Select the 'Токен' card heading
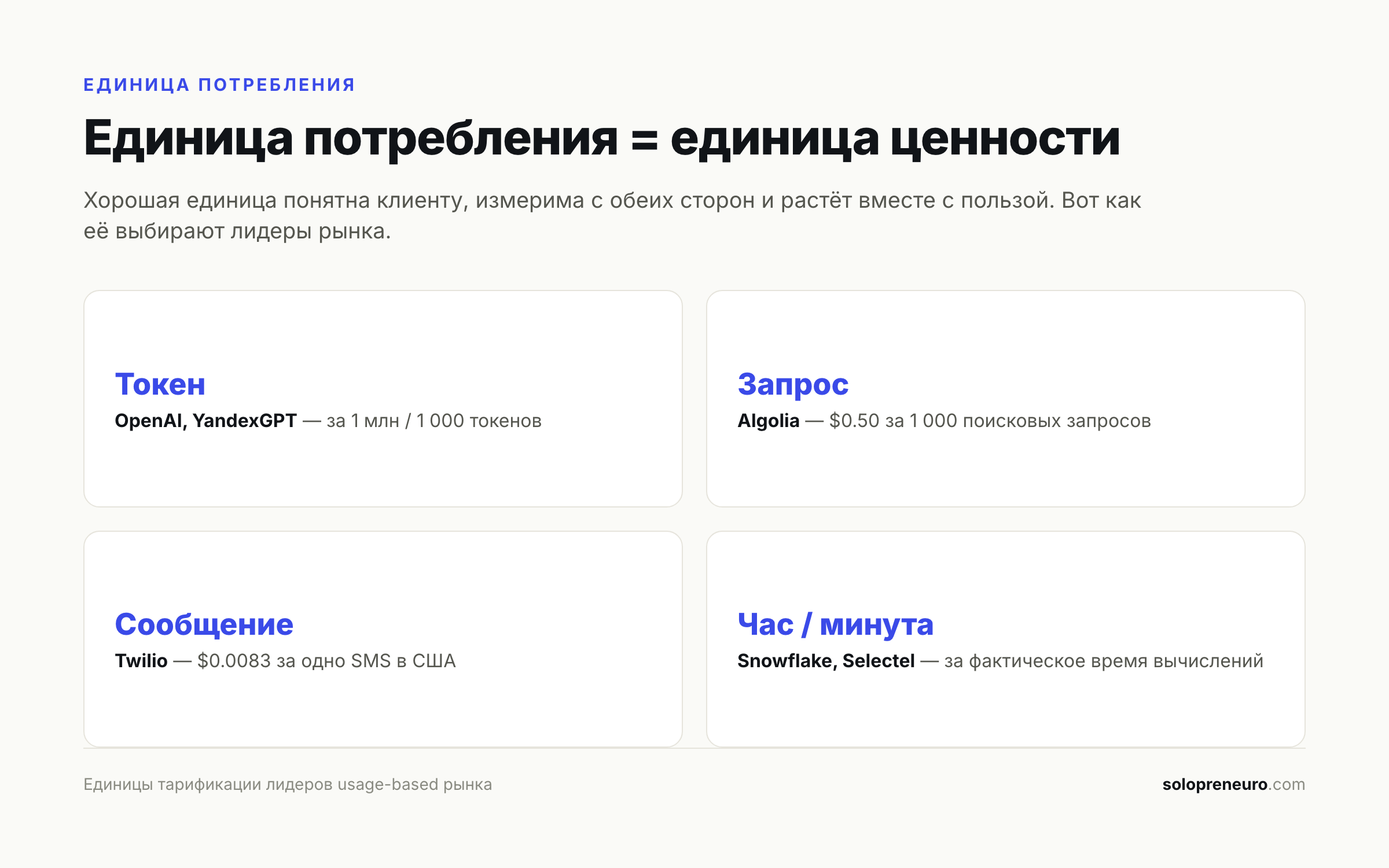The width and height of the screenshot is (1389, 868). click(160, 384)
